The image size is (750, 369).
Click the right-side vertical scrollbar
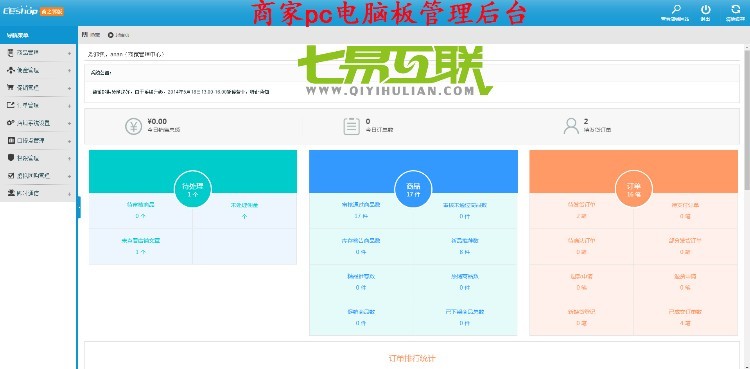(x=747, y=120)
